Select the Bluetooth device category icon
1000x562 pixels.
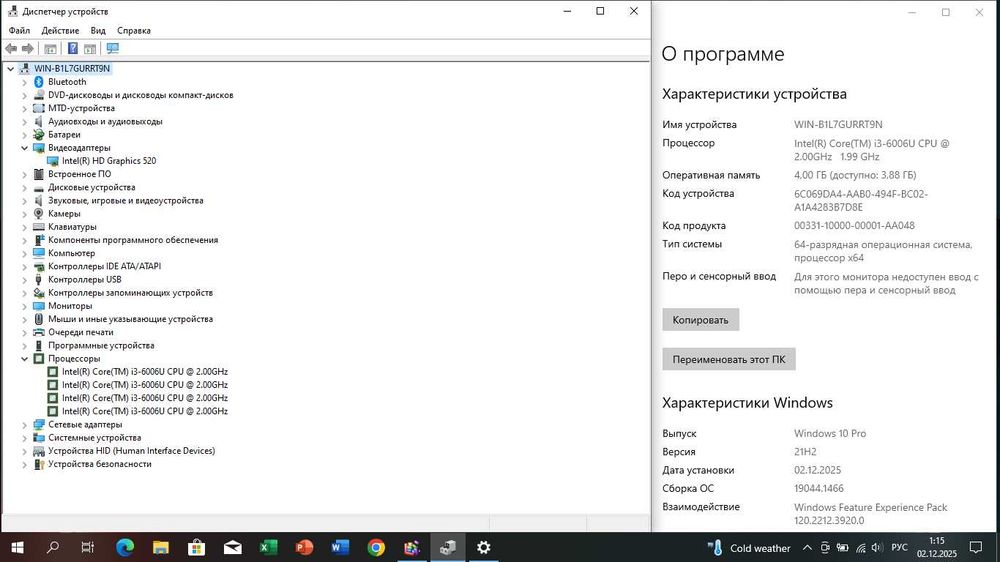tap(38, 82)
